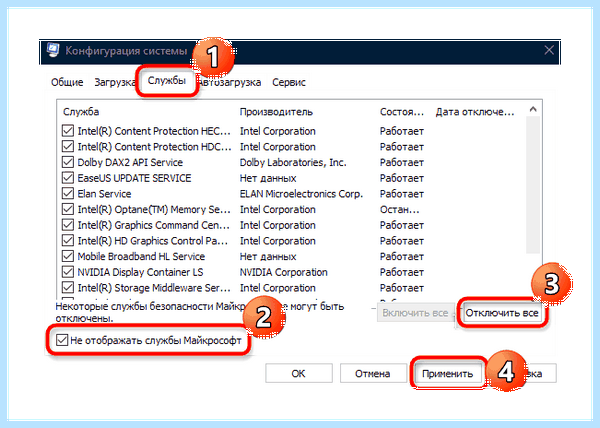Screen dimensions: 600x428
Task: Click Работает status of NVIDIA Display Container
Action: (x=402, y=272)
